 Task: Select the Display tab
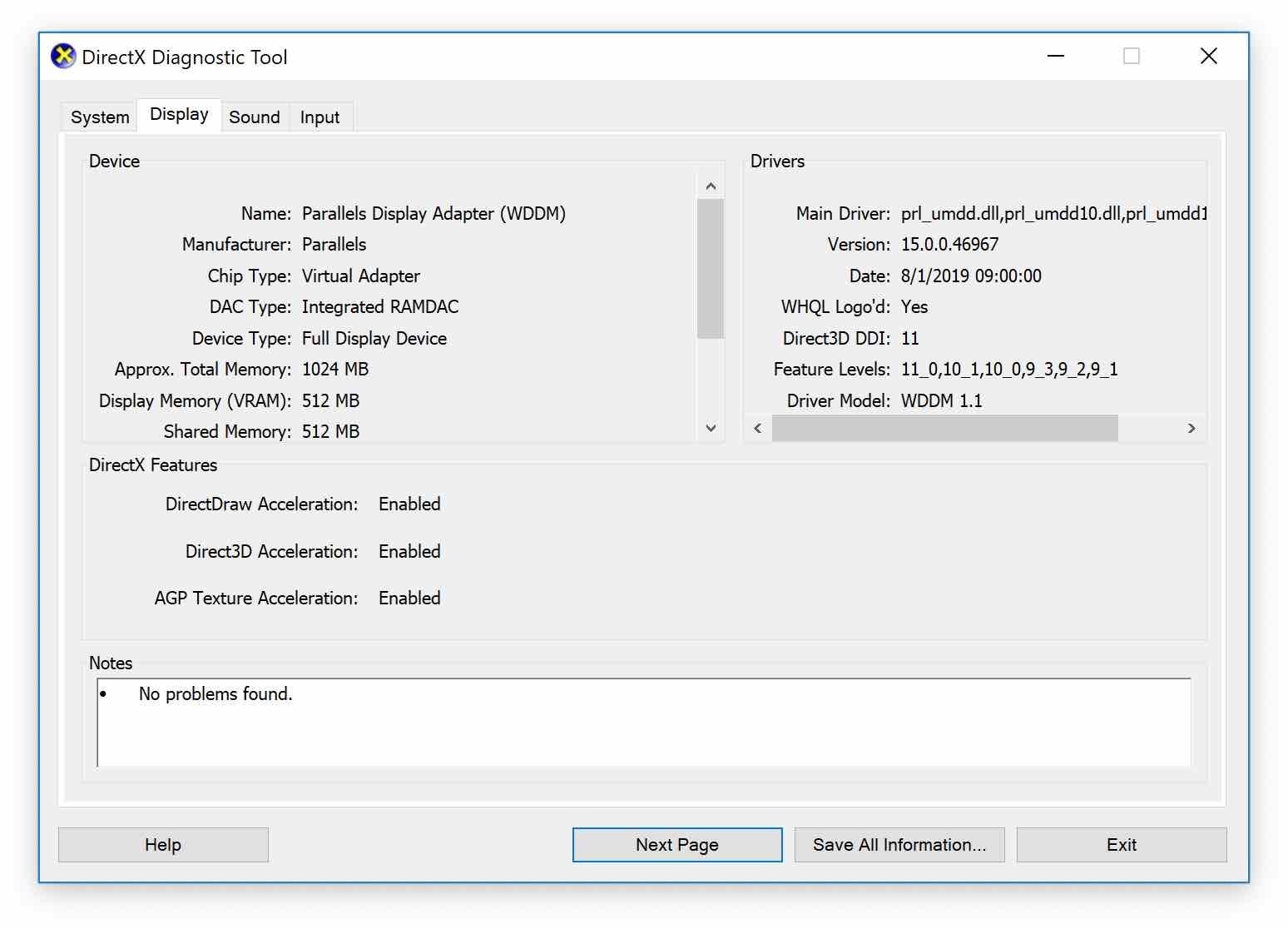tap(179, 115)
